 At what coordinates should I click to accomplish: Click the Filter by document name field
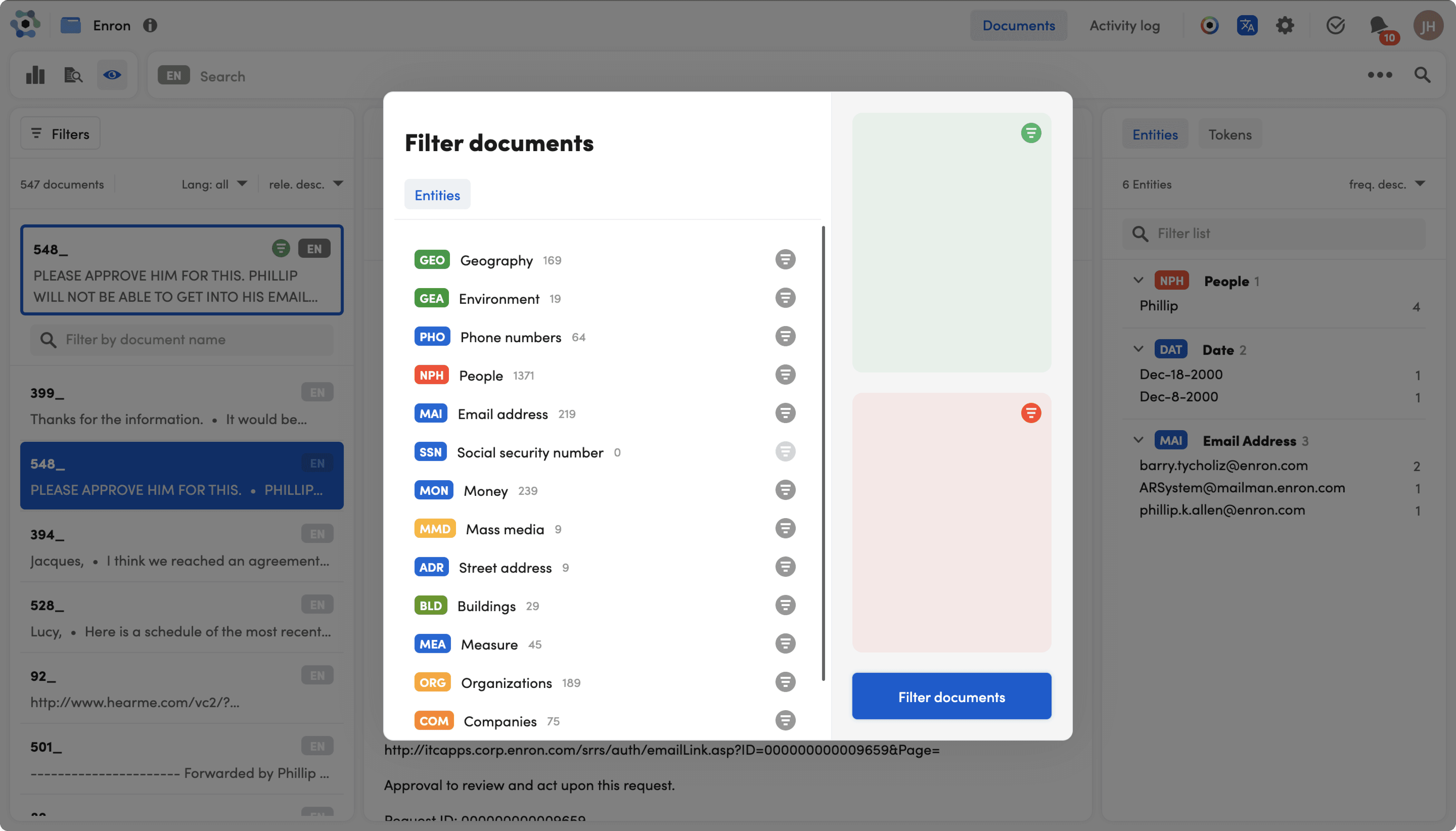point(181,340)
